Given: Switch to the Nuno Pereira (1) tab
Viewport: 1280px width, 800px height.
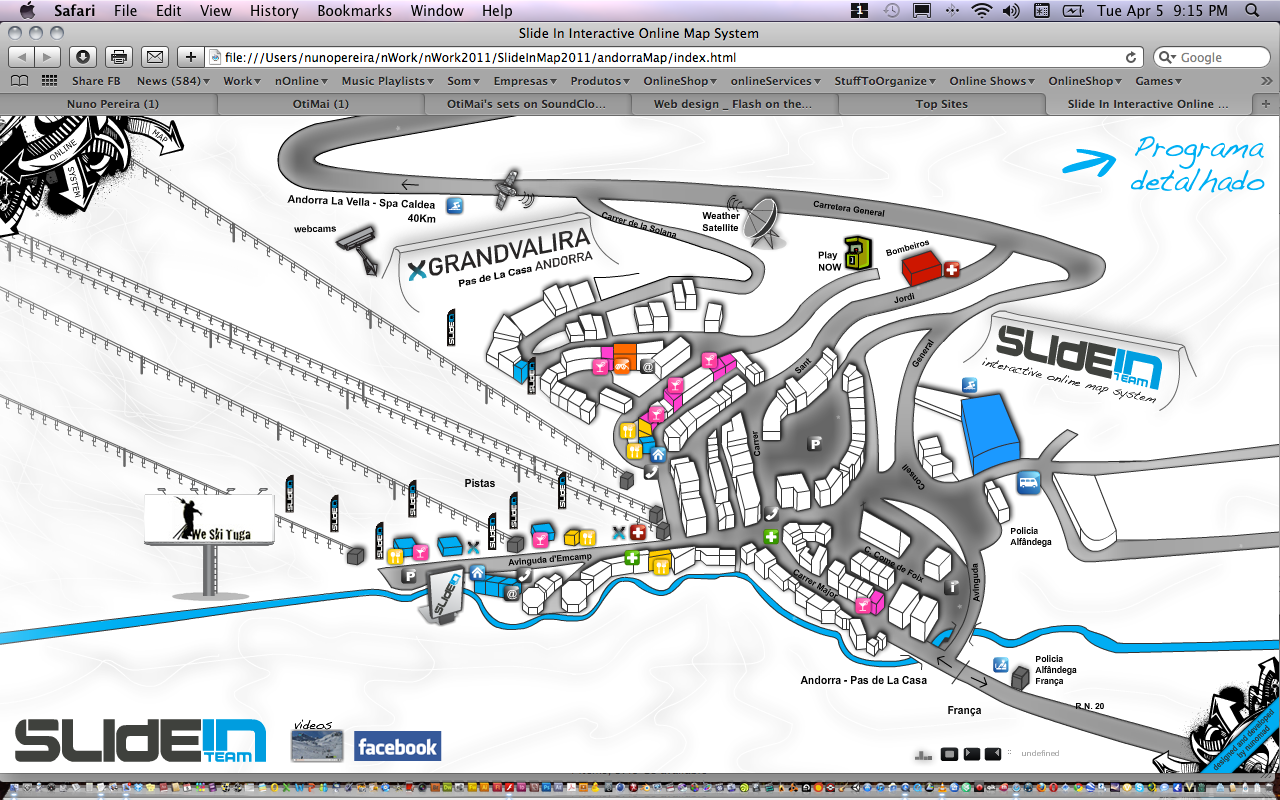Looking at the screenshot, I should click(x=112, y=103).
